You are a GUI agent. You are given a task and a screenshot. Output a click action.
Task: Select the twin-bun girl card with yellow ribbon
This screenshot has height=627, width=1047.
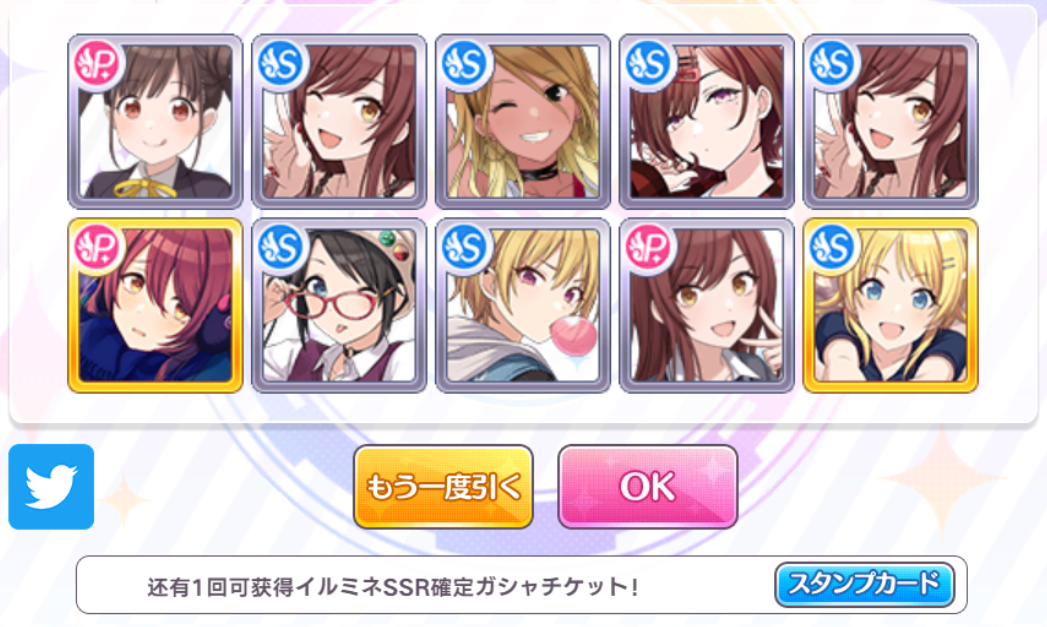pos(155,122)
